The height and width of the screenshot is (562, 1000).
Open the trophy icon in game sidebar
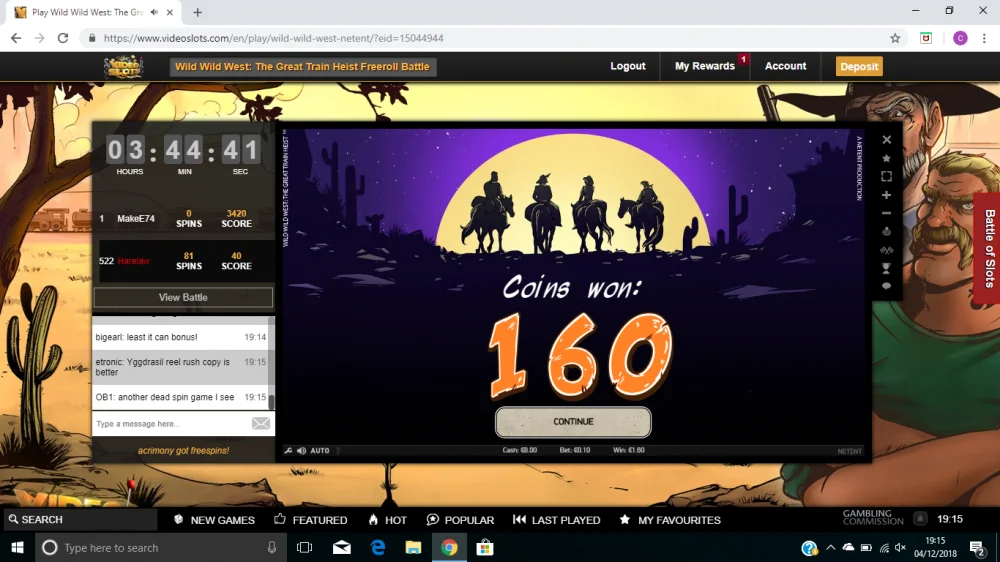tap(886, 269)
